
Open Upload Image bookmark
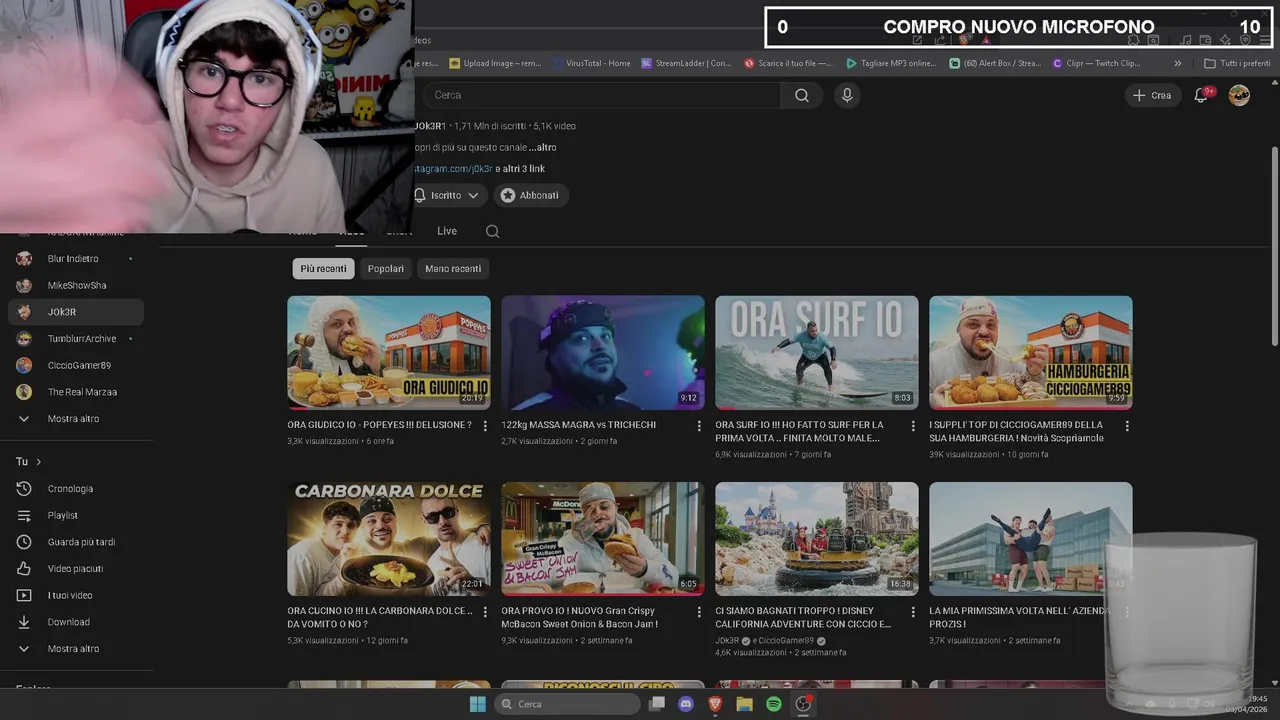tap(495, 63)
